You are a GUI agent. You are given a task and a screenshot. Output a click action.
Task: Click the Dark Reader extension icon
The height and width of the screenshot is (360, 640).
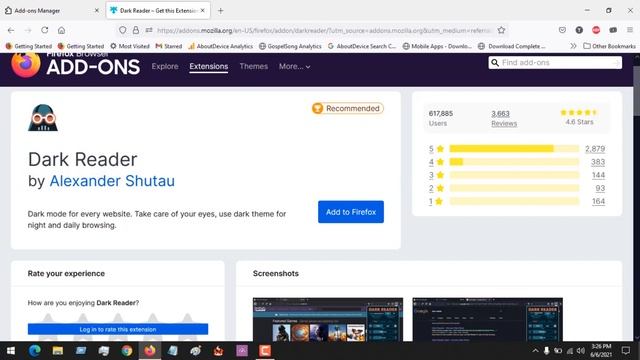[43, 118]
